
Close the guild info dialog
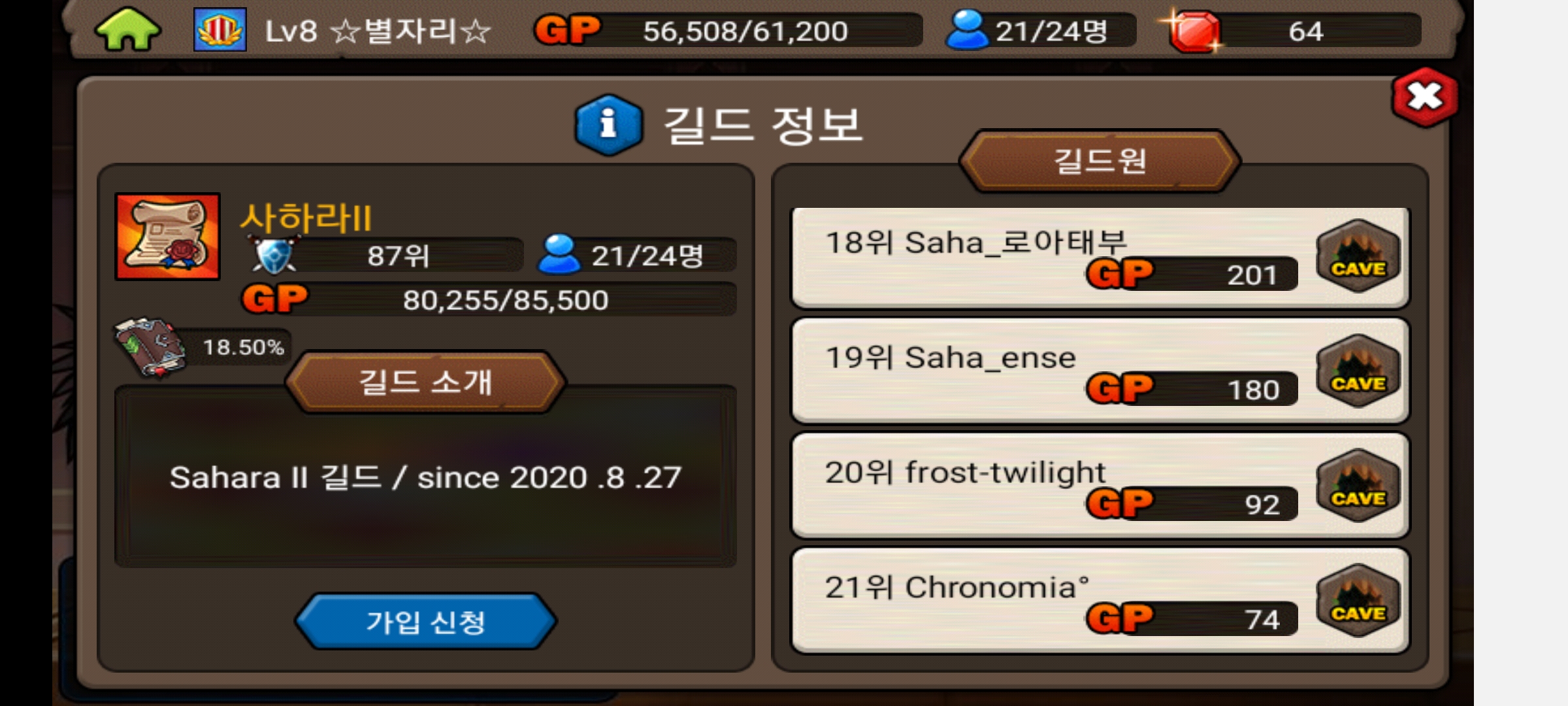pyautogui.click(x=1424, y=97)
